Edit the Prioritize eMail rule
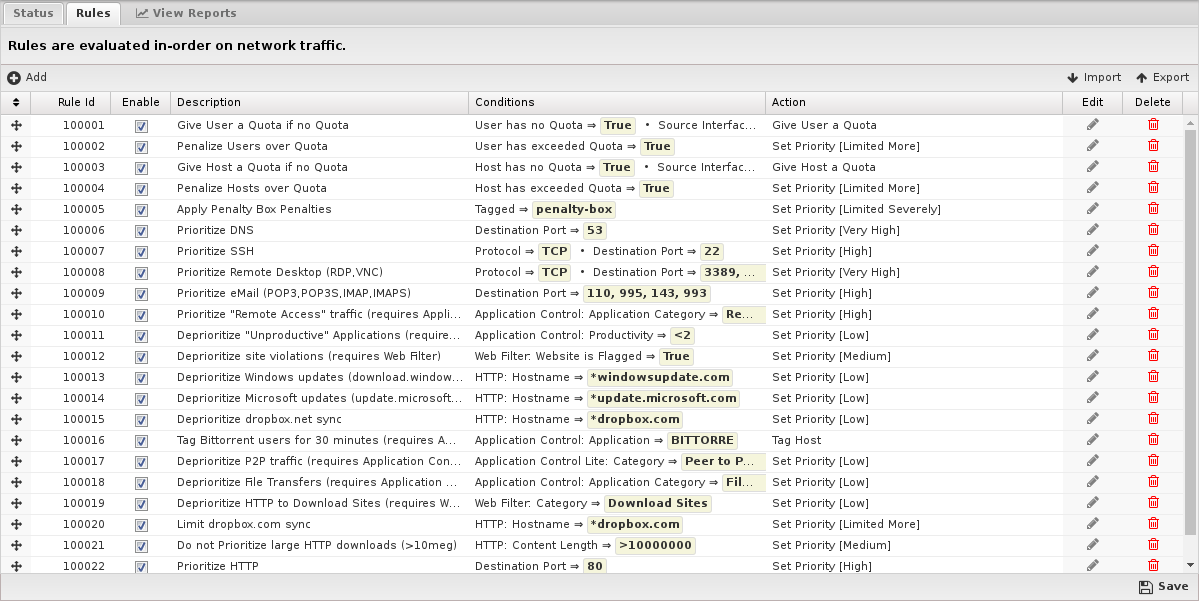The width and height of the screenshot is (1199, 601). [x=1092, y=292]
